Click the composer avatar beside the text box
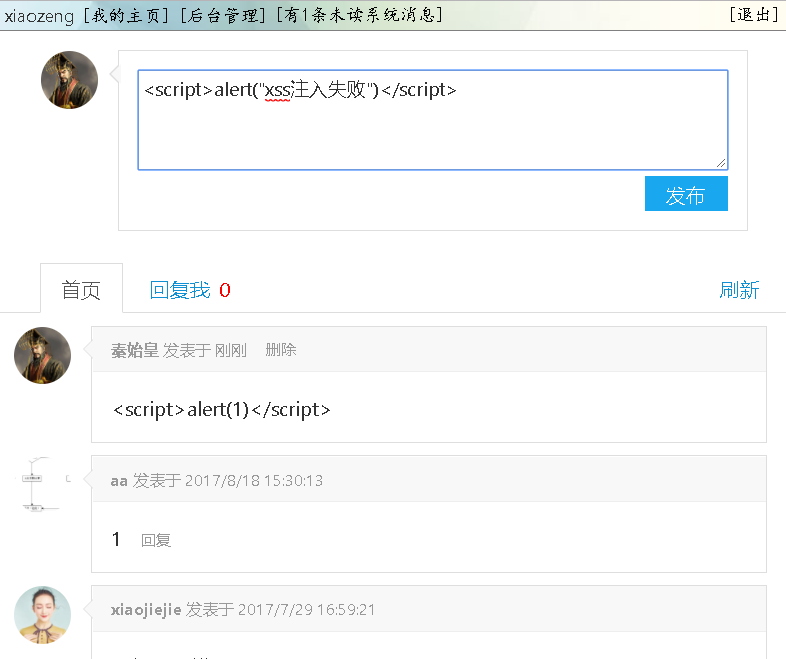The width and height of the screenshot is (786, 659). [69, 80]
